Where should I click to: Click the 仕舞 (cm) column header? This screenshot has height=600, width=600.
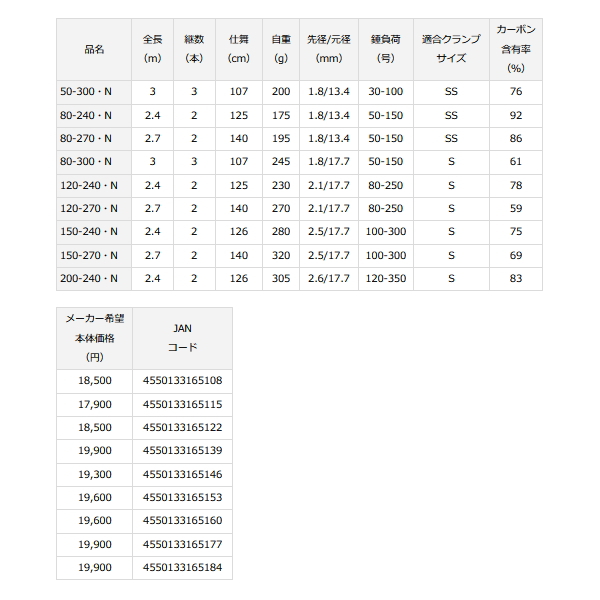(x=239, y=49)
